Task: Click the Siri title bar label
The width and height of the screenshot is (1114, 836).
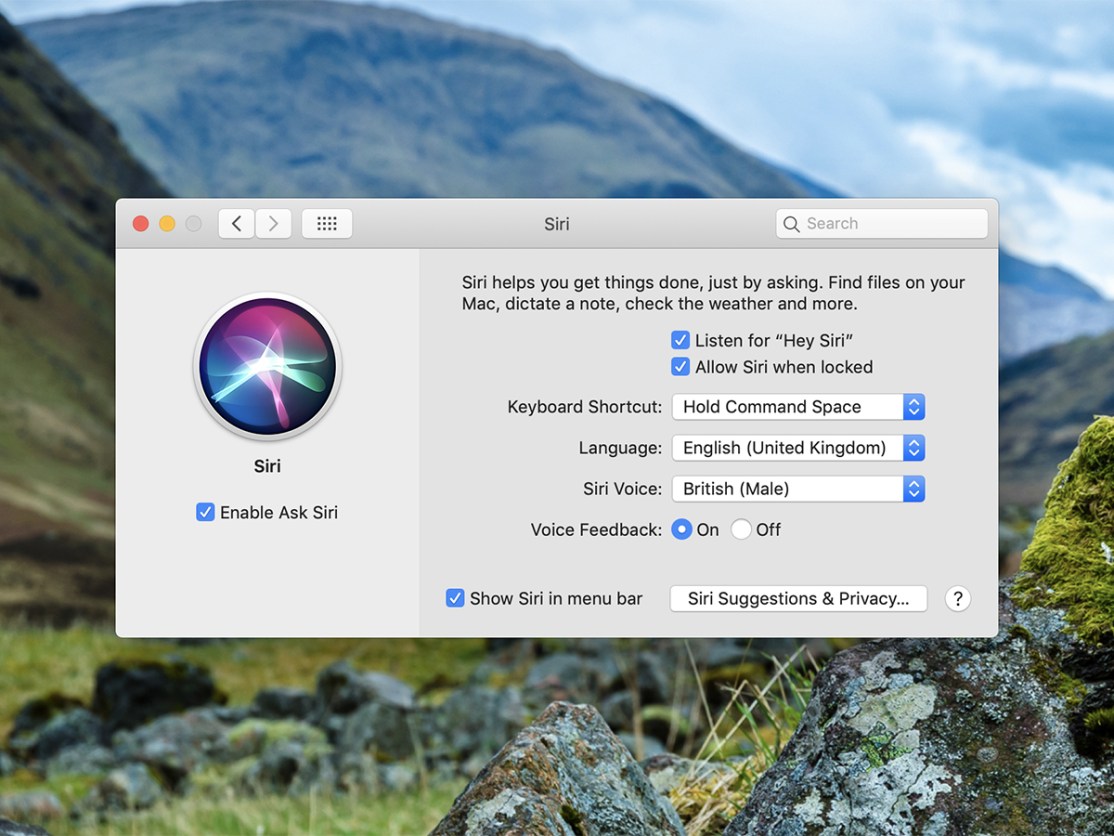Action: 557,224
